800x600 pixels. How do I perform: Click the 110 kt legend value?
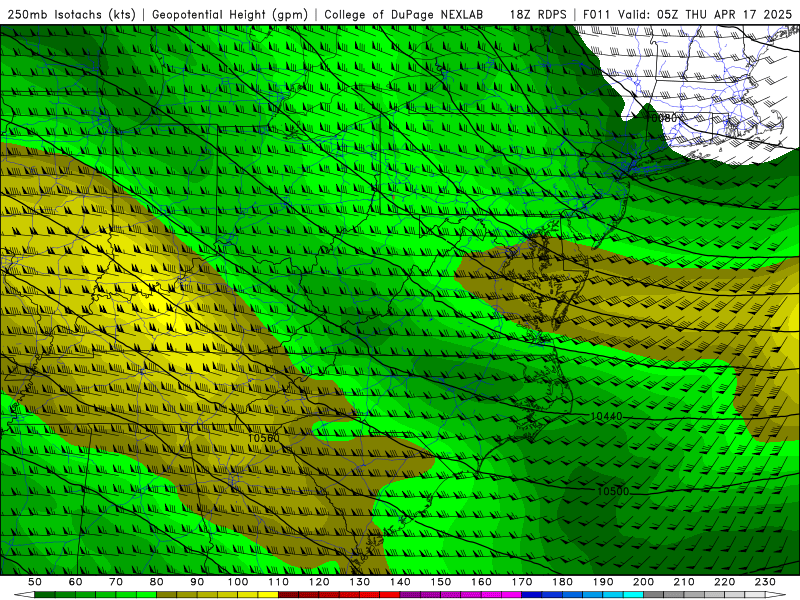point(279,582)
